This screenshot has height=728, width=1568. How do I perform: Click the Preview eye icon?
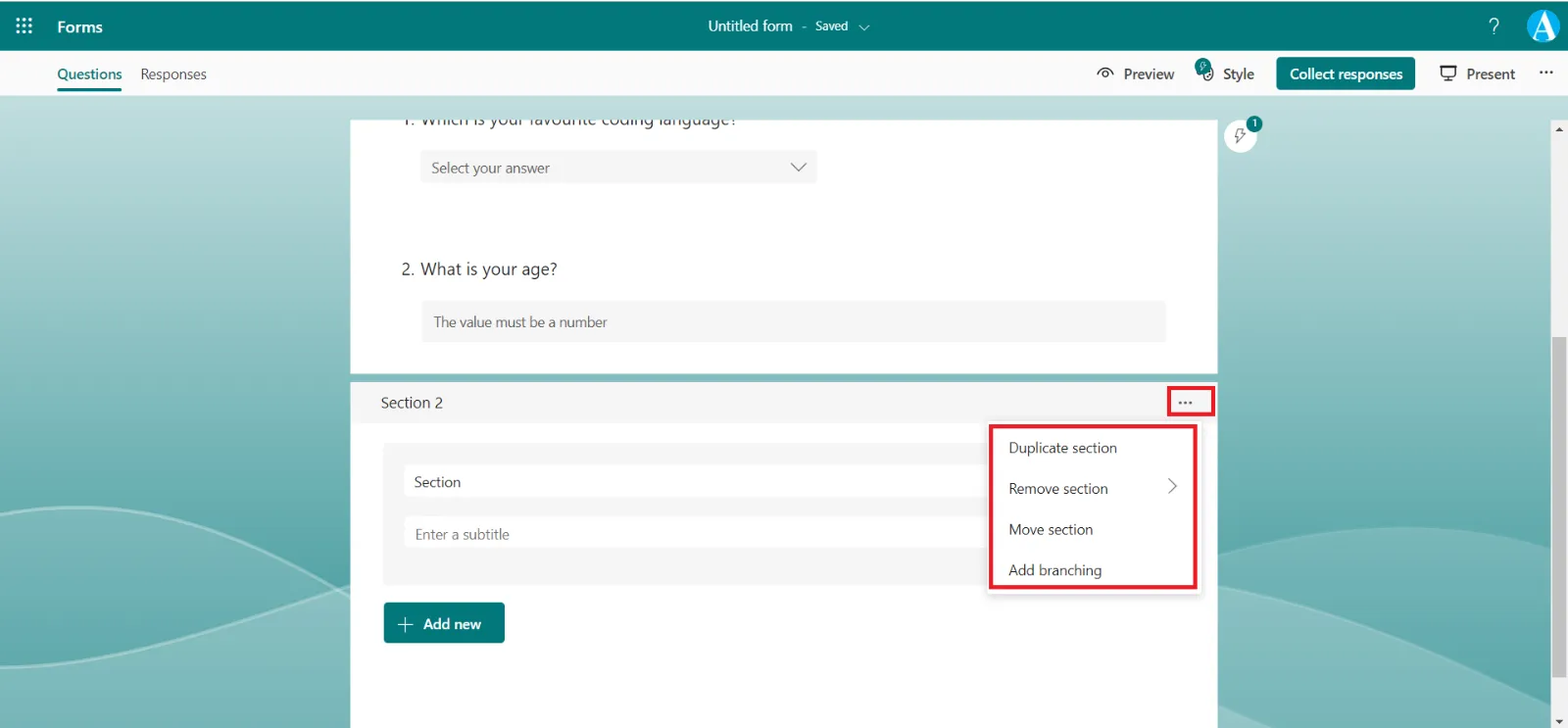click(x=1105, y=73)
